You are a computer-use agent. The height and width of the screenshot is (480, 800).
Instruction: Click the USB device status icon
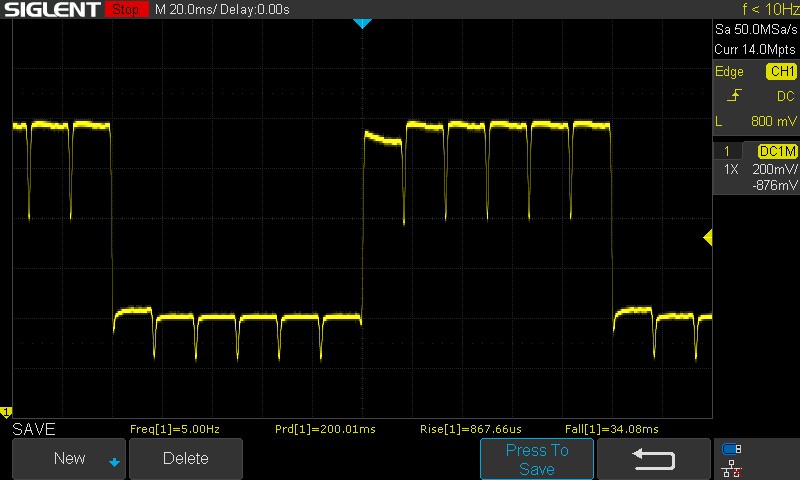(732, 449)
